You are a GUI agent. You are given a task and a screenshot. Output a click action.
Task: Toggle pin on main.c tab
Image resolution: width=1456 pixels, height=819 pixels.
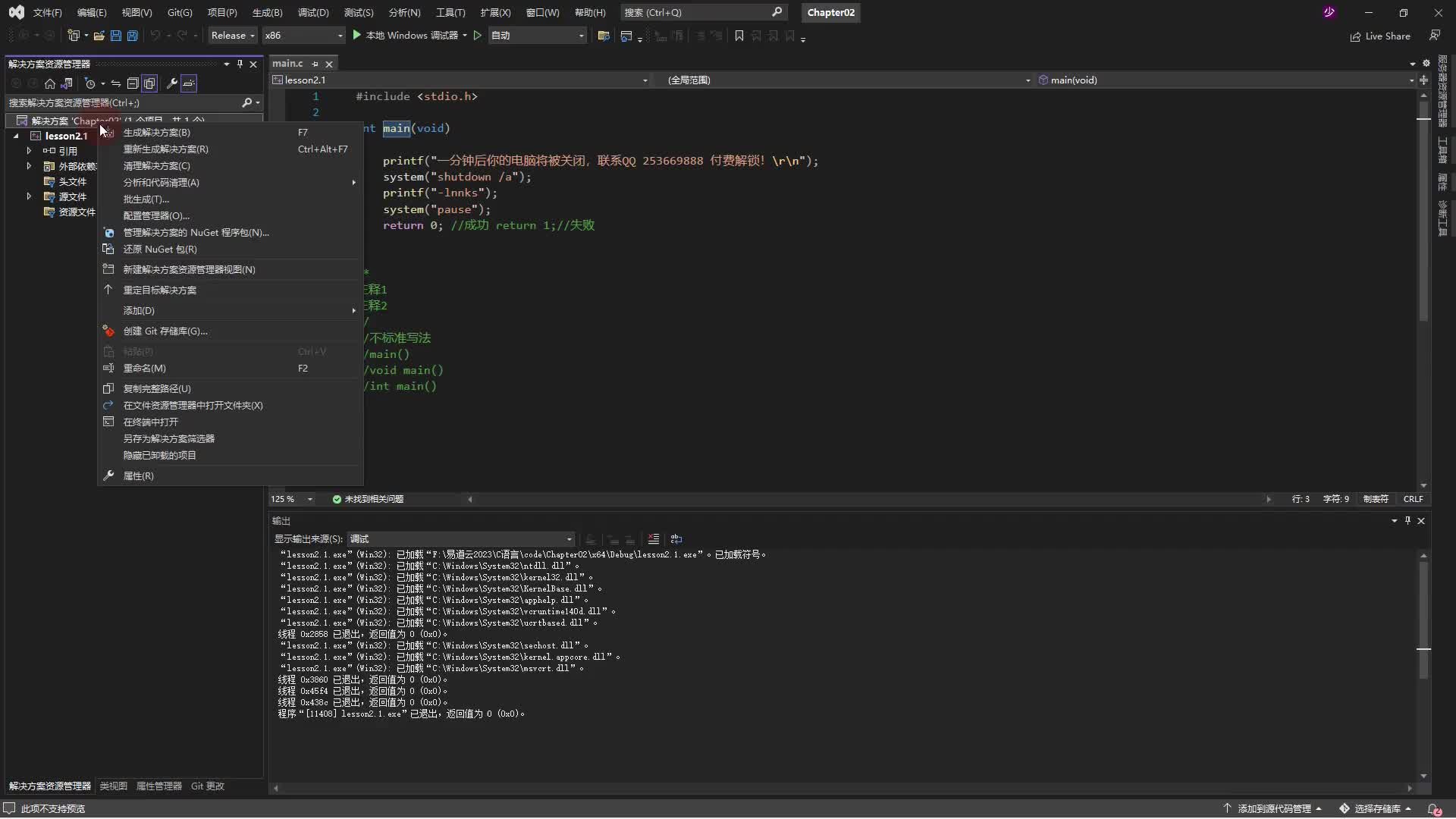(x=315, y=64)
